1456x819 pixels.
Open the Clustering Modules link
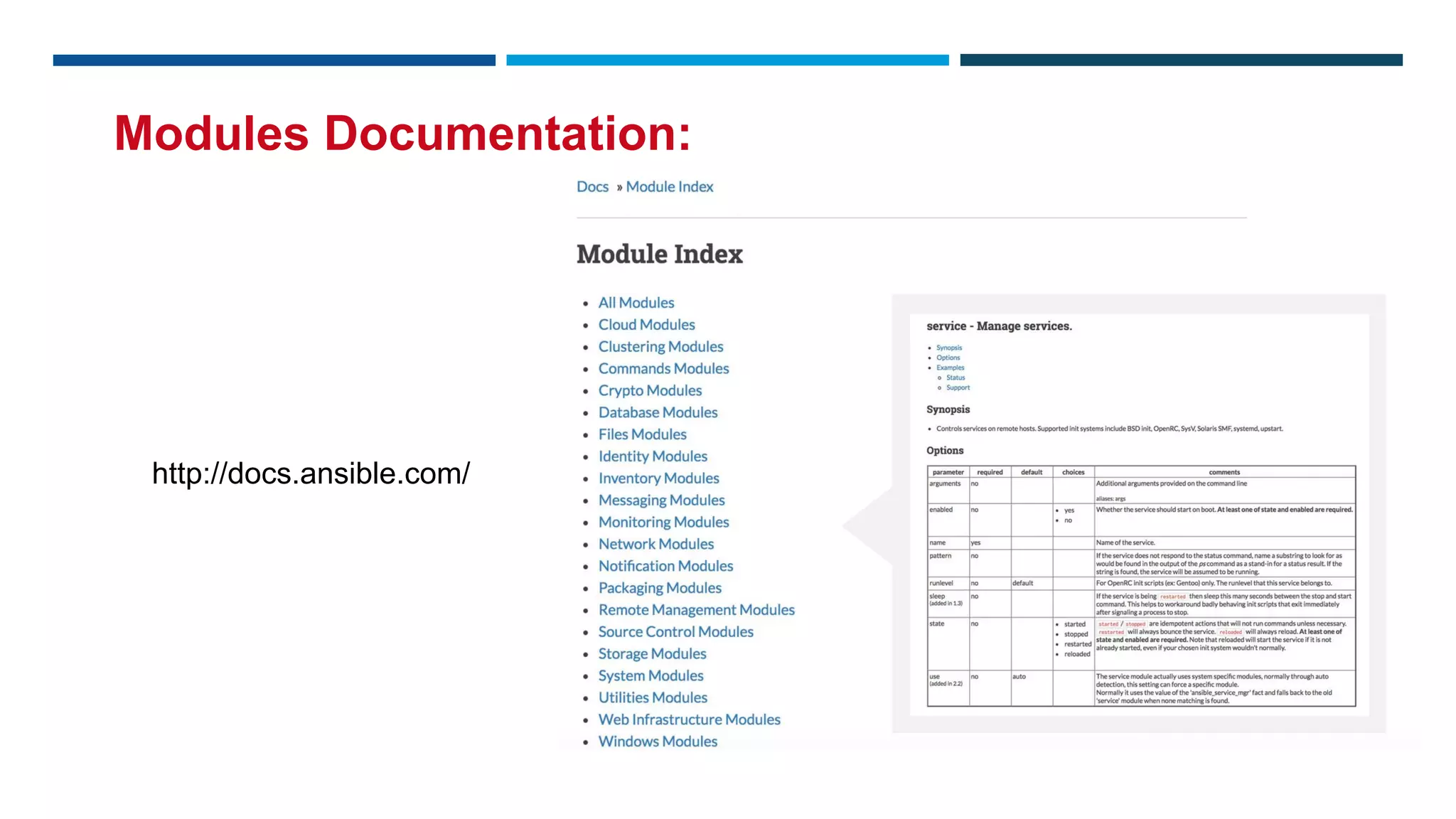pos(660,347)
